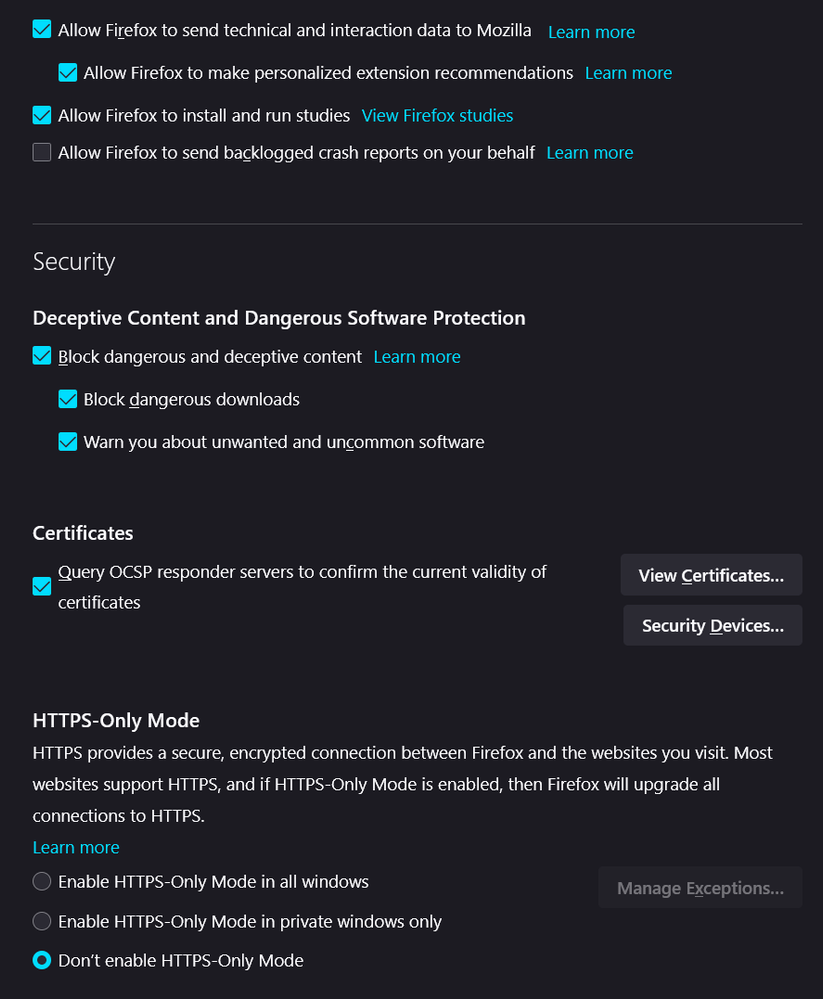This screenshot has height=999, width=823.
Task: Uncheck sending technical and interaction data to Mozilla
Action: coord(42,30)
